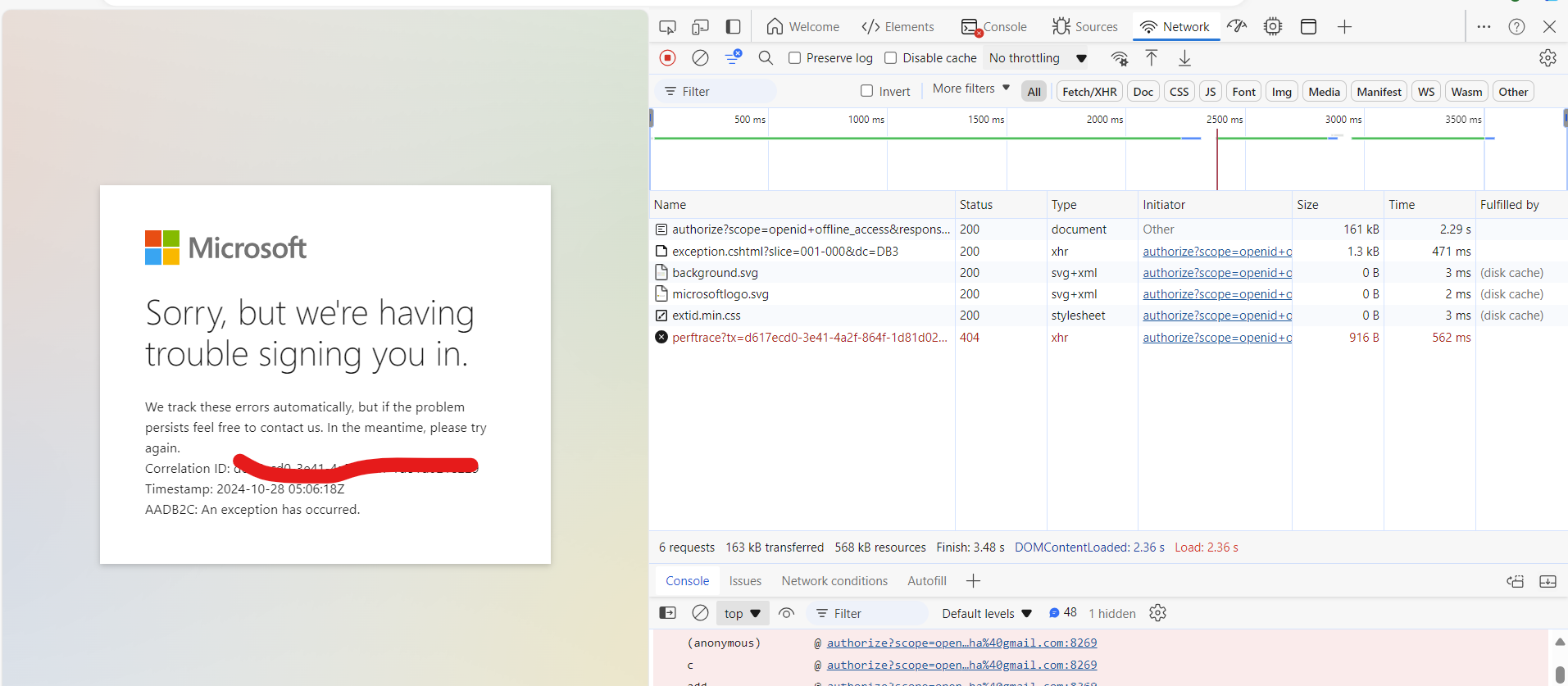Switch to the Sources tab
Screen dimensions: 1568x686
tap(1085, 27)
